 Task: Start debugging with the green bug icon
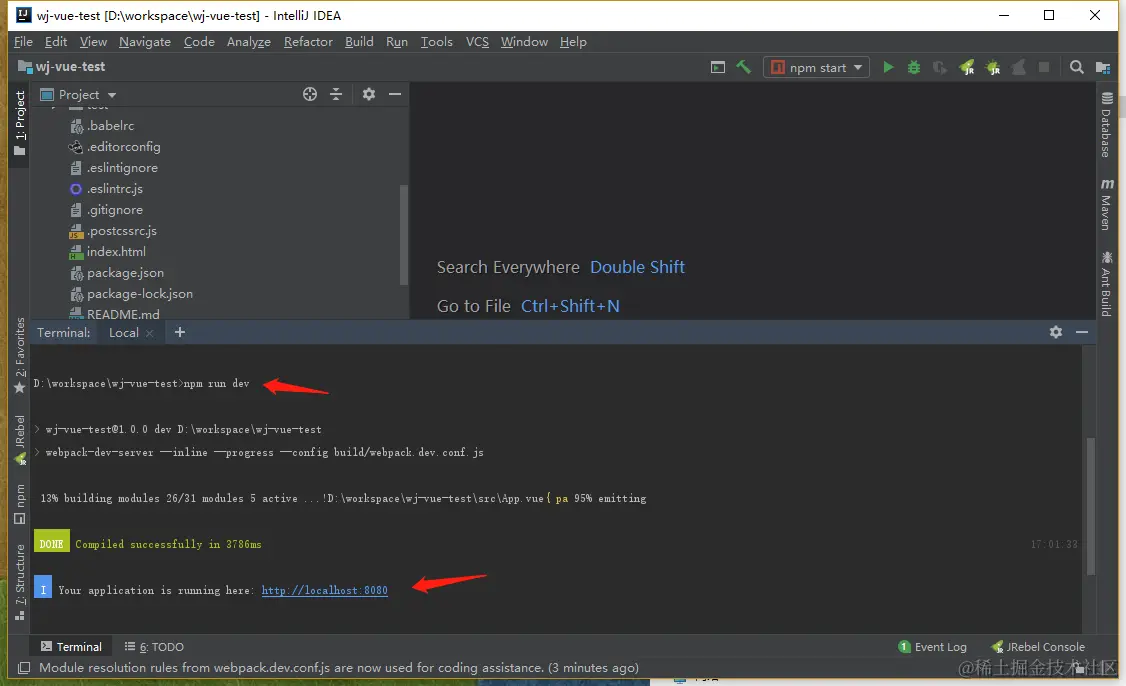(x=913, y=67)
